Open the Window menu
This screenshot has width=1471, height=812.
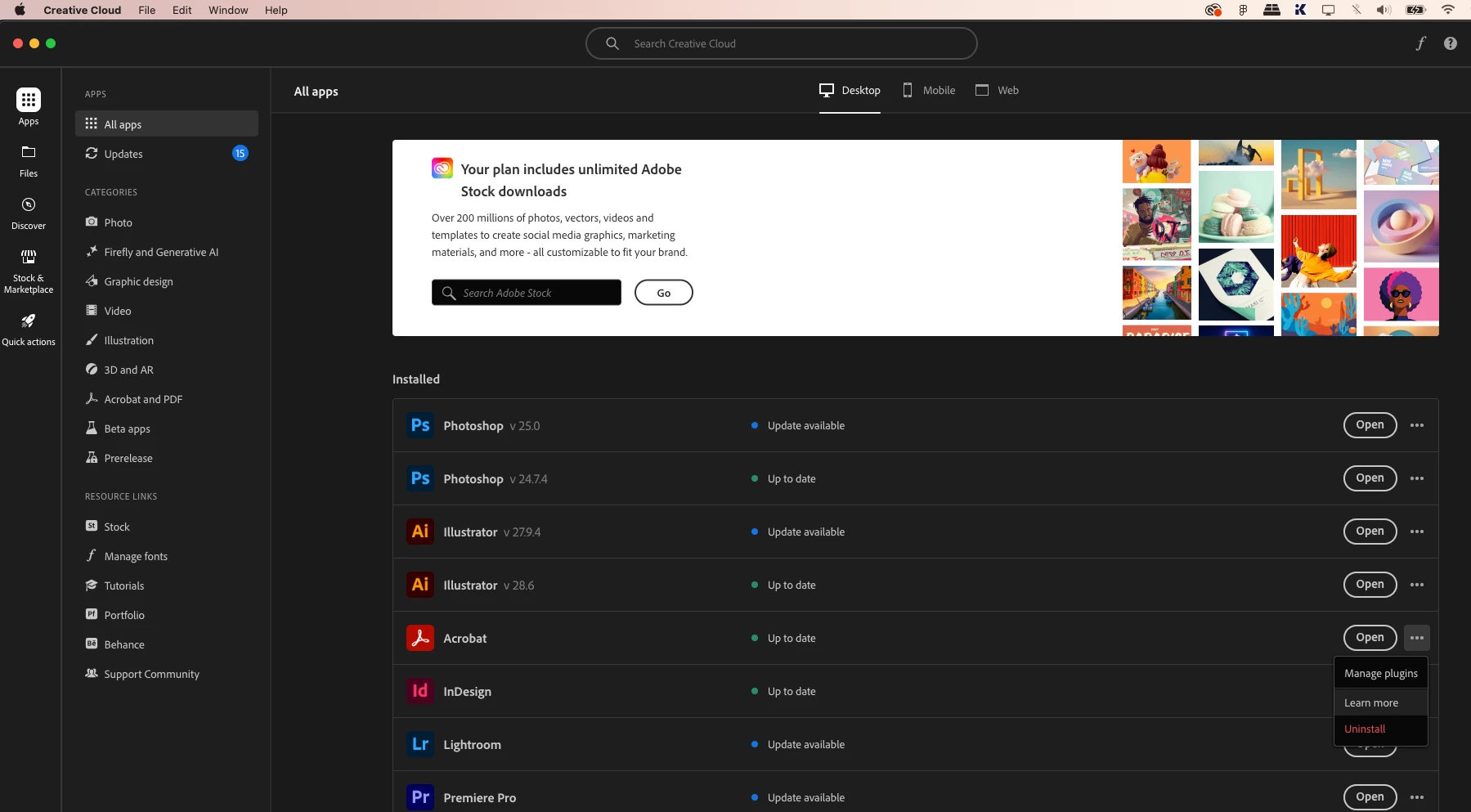(228, 10)
